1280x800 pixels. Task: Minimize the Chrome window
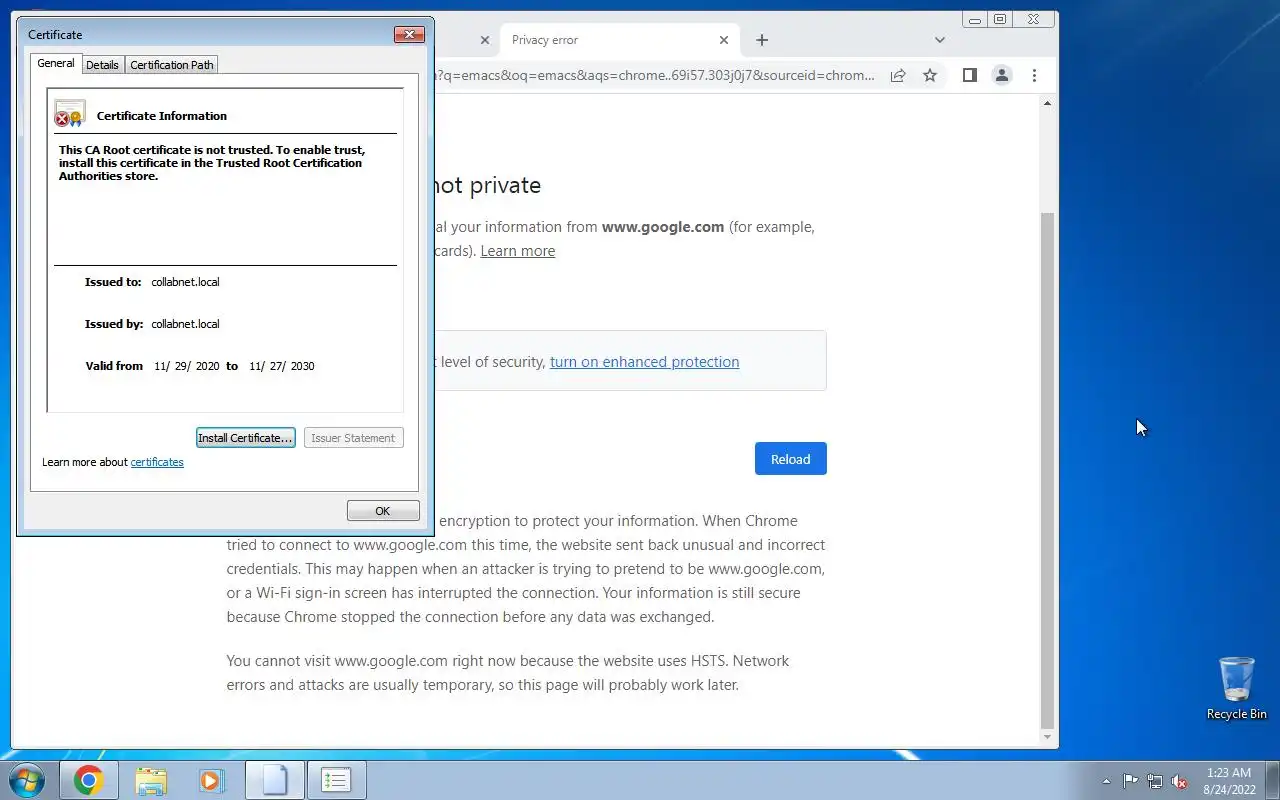[975, 19]
